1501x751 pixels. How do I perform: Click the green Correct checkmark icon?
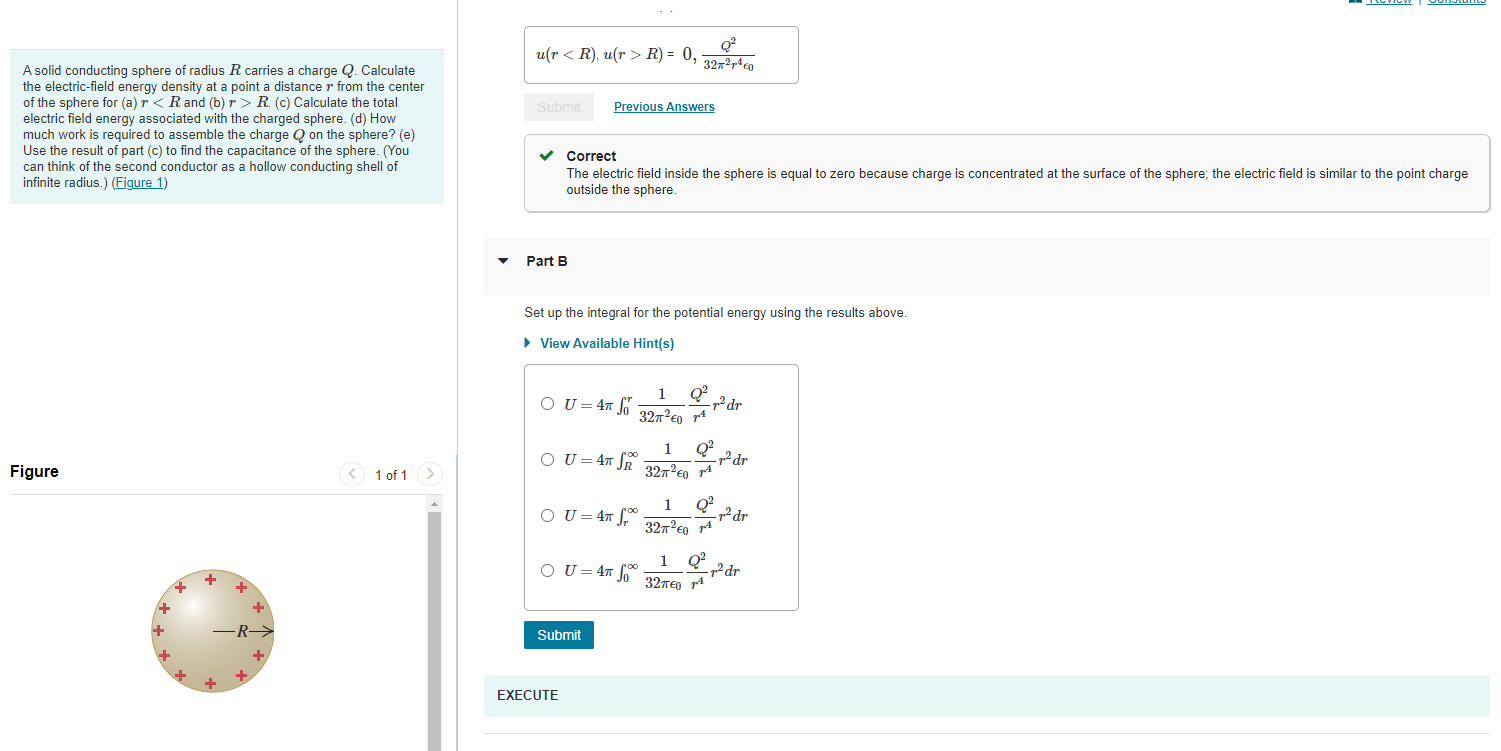pyautogui.click(x=546, y=156)
